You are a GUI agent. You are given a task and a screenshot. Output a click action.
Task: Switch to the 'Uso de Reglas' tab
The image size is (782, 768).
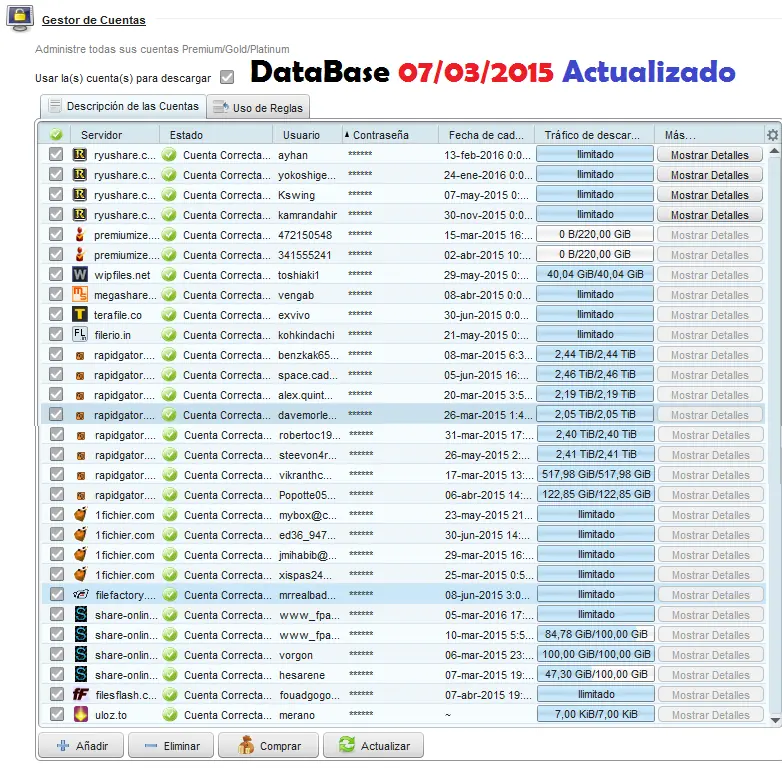coord(258,107)
